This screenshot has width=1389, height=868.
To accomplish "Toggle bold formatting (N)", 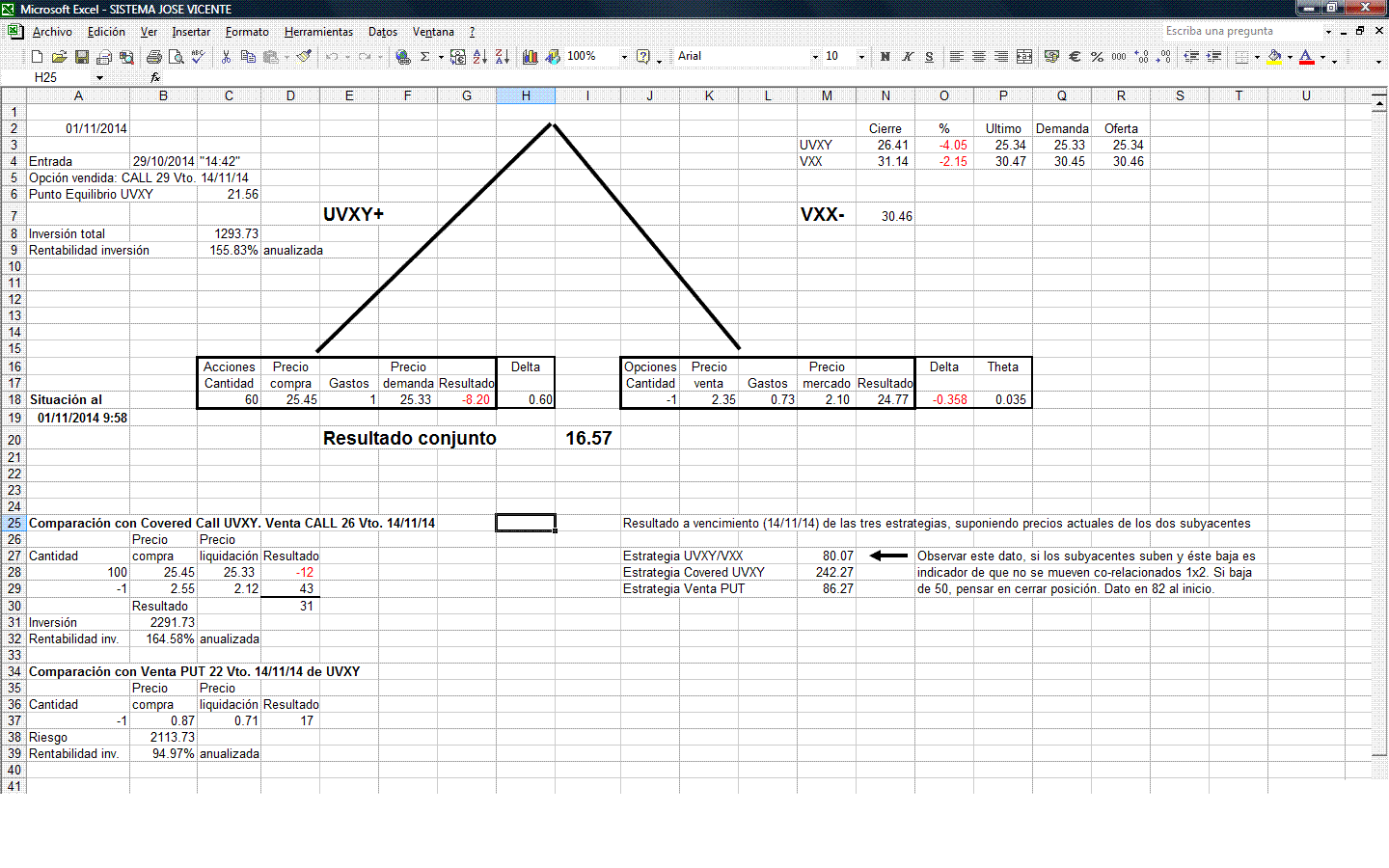I will coord(885,57).
